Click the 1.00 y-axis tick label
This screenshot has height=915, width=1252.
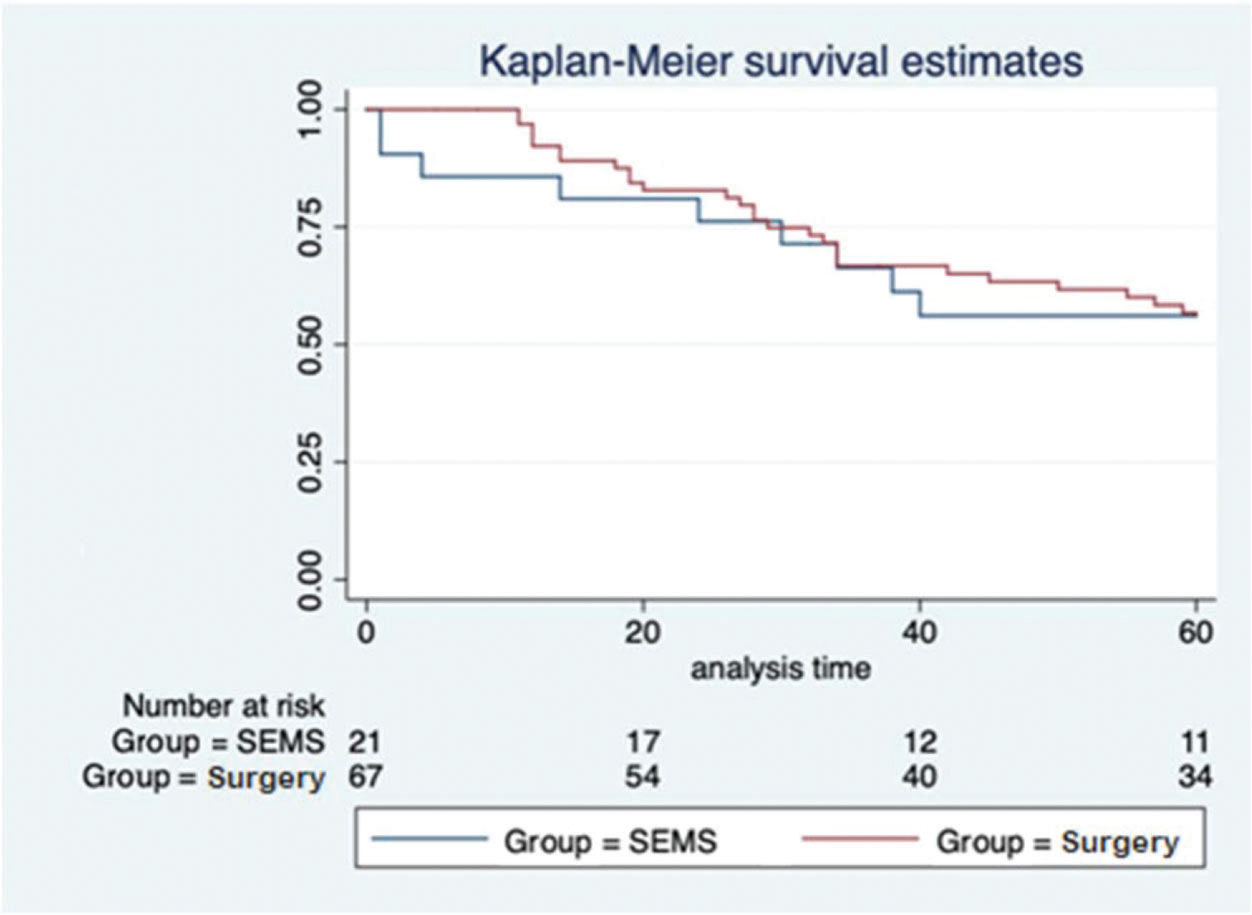click(311, 108)
